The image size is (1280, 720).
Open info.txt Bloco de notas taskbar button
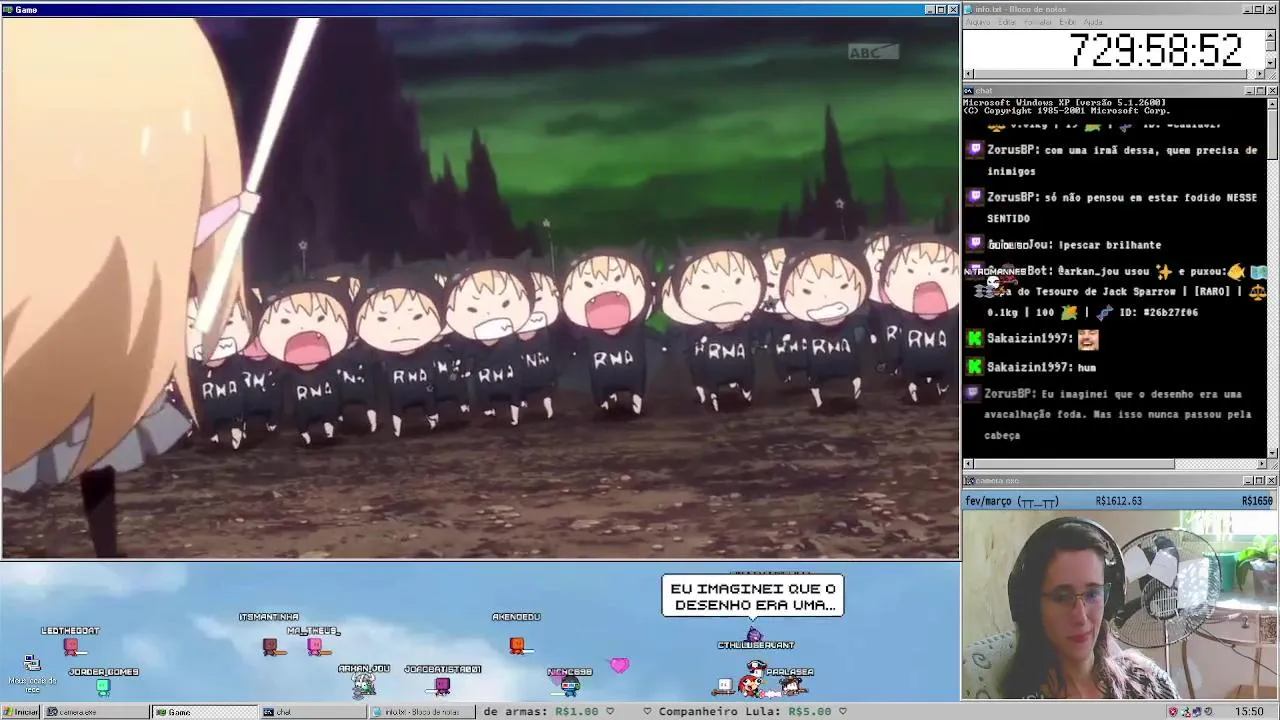(x=420, y=712)
